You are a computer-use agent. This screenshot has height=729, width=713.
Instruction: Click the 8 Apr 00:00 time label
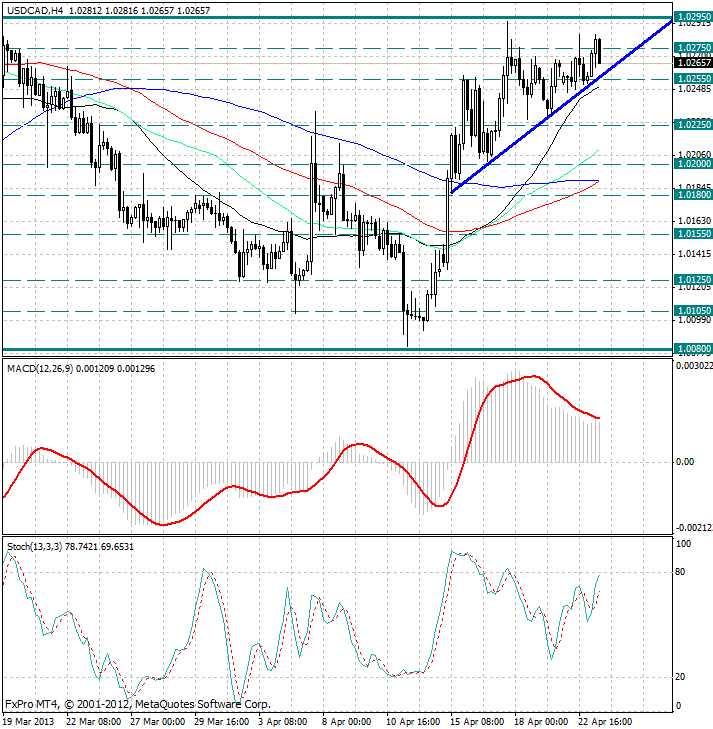click(x=347, y=722)
